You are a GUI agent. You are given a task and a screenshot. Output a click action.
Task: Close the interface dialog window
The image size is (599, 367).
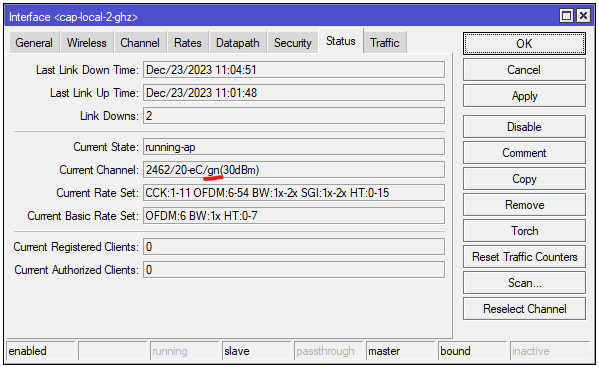583,16
